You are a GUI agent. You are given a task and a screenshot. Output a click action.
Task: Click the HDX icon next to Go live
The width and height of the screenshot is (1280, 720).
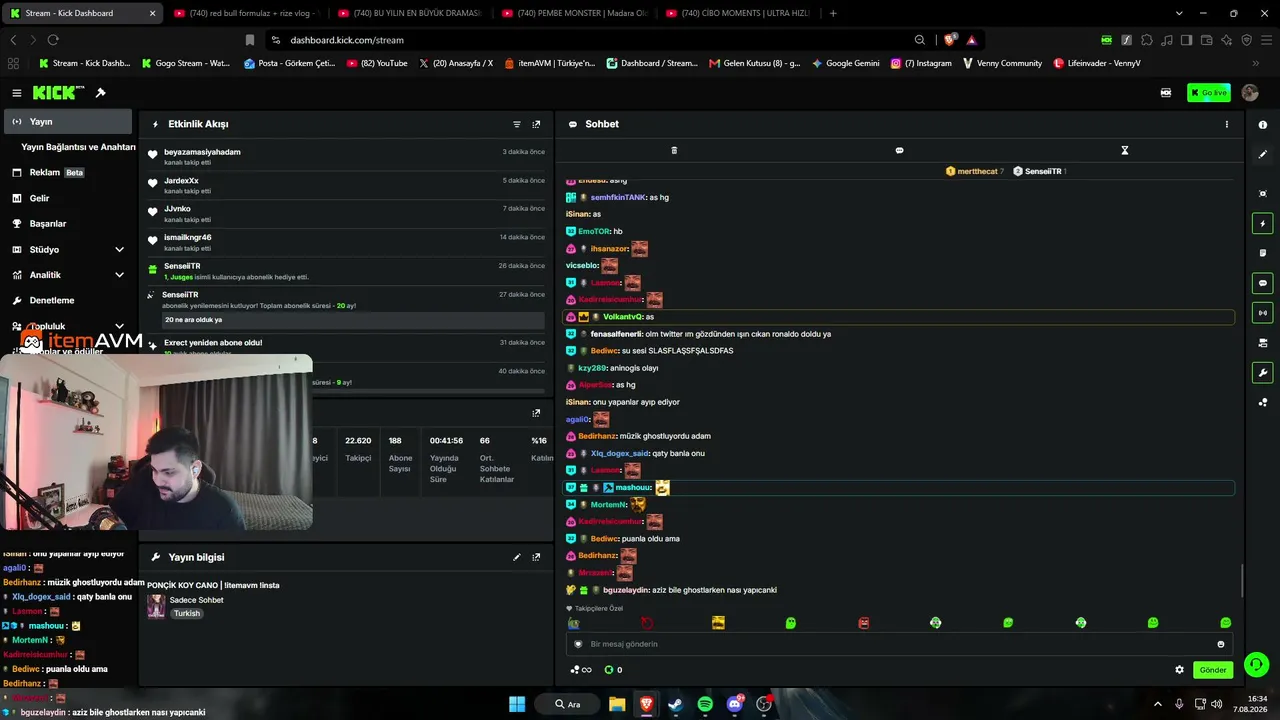[x=1166, y=93]
